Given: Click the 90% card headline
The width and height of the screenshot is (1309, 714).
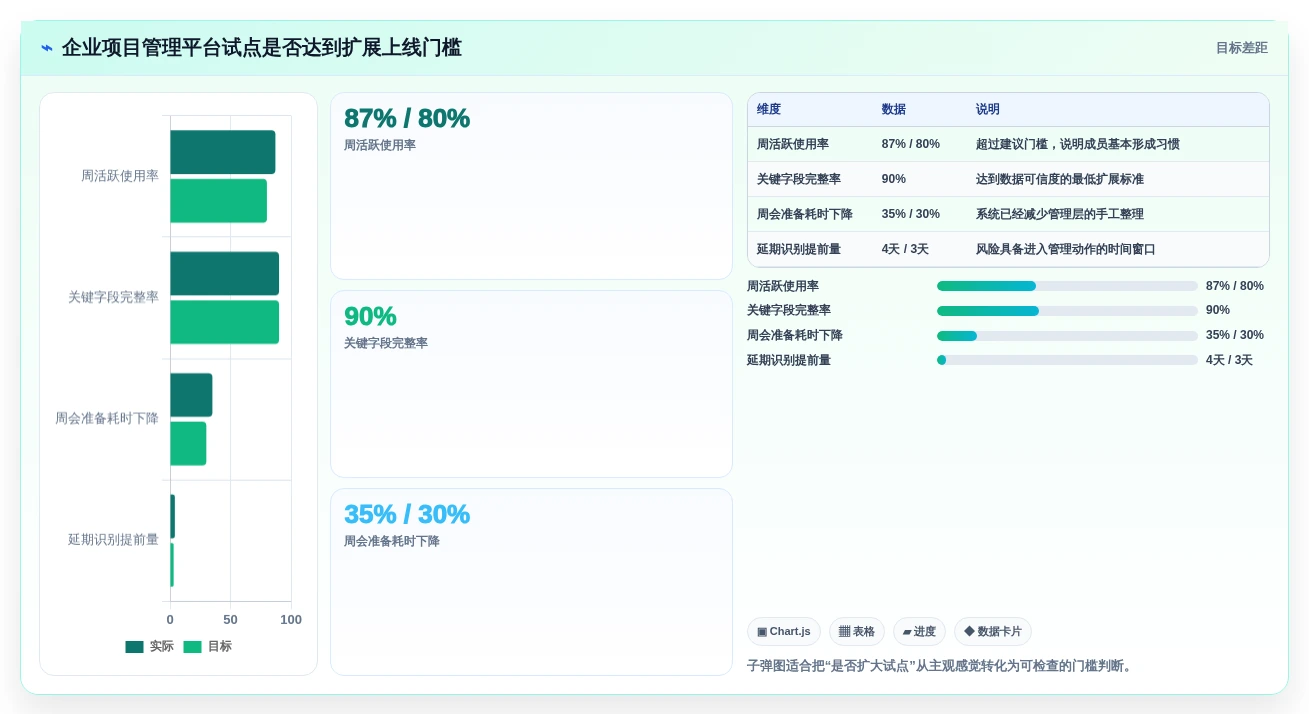Looking at the screenshot, I should pos(370,316).
